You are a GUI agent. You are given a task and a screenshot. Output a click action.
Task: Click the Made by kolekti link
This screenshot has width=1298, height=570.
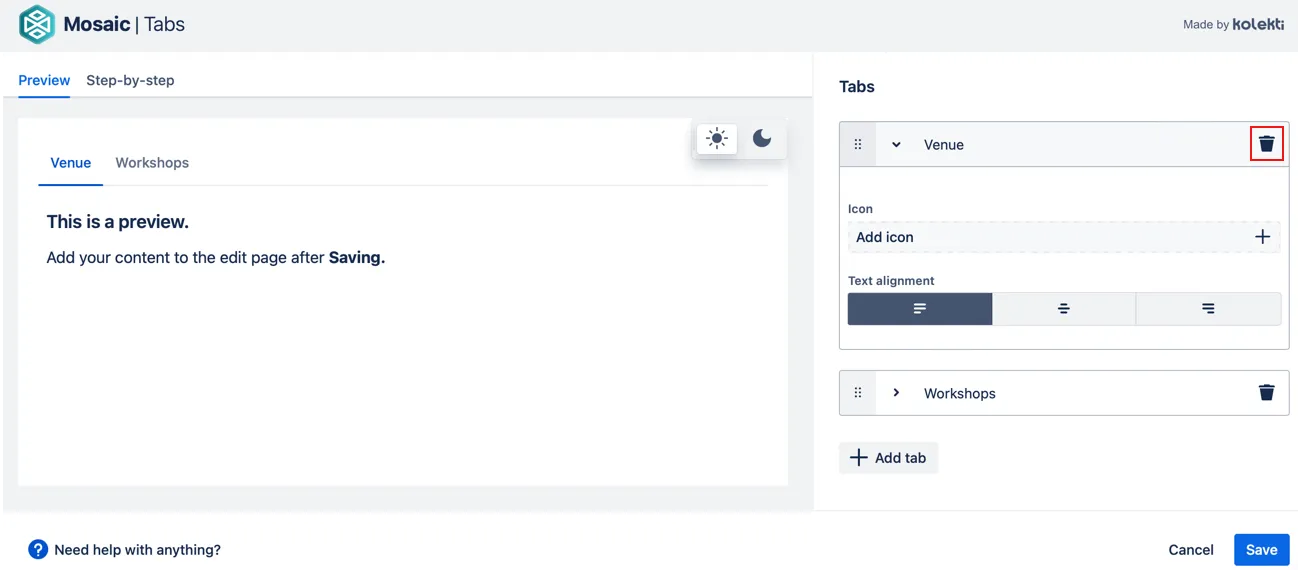click(x=1232, y=24)
